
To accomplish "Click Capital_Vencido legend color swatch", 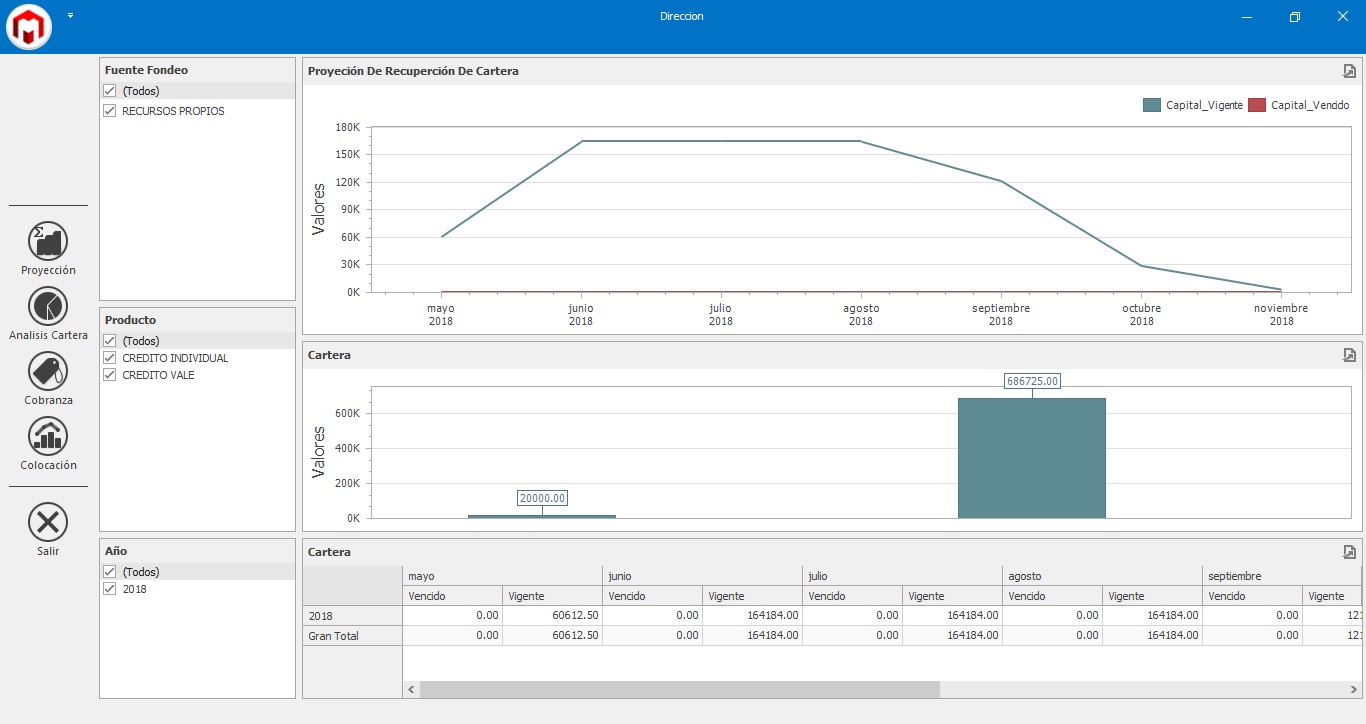I will click(x=1257, y=105).
